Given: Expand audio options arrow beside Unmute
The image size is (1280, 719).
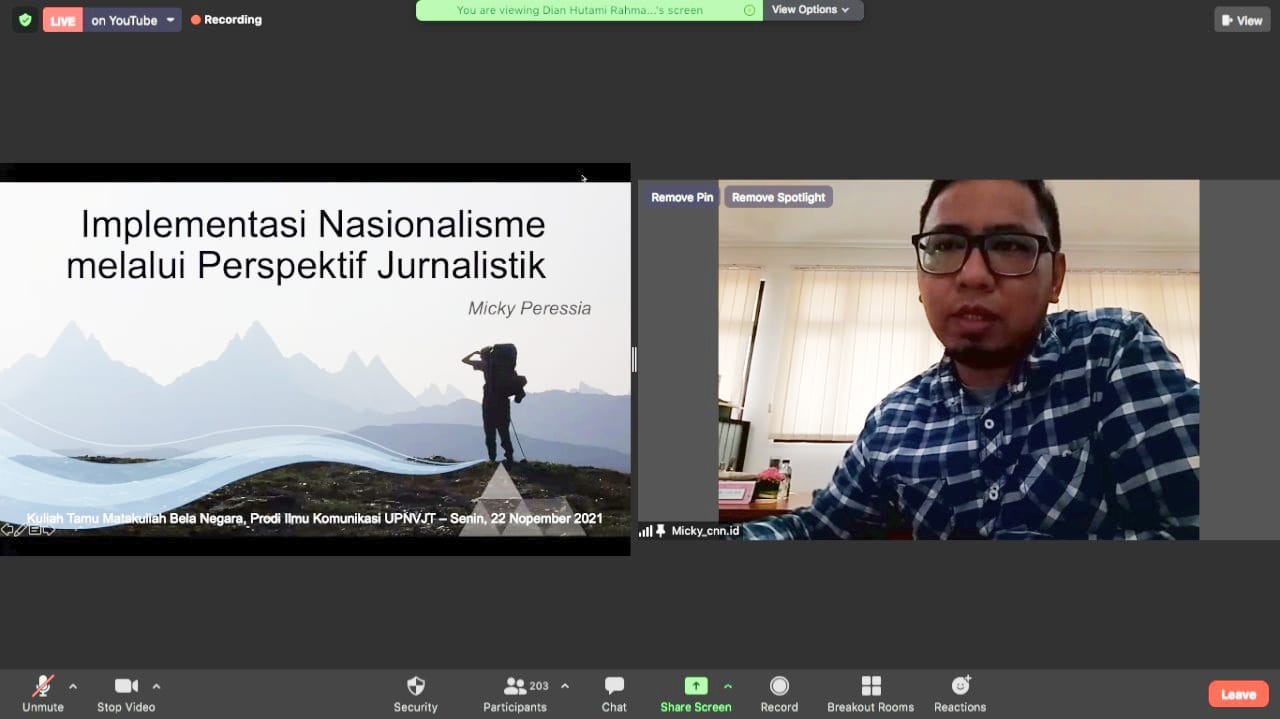Looking at the screenshot, I should pos(73,686).
